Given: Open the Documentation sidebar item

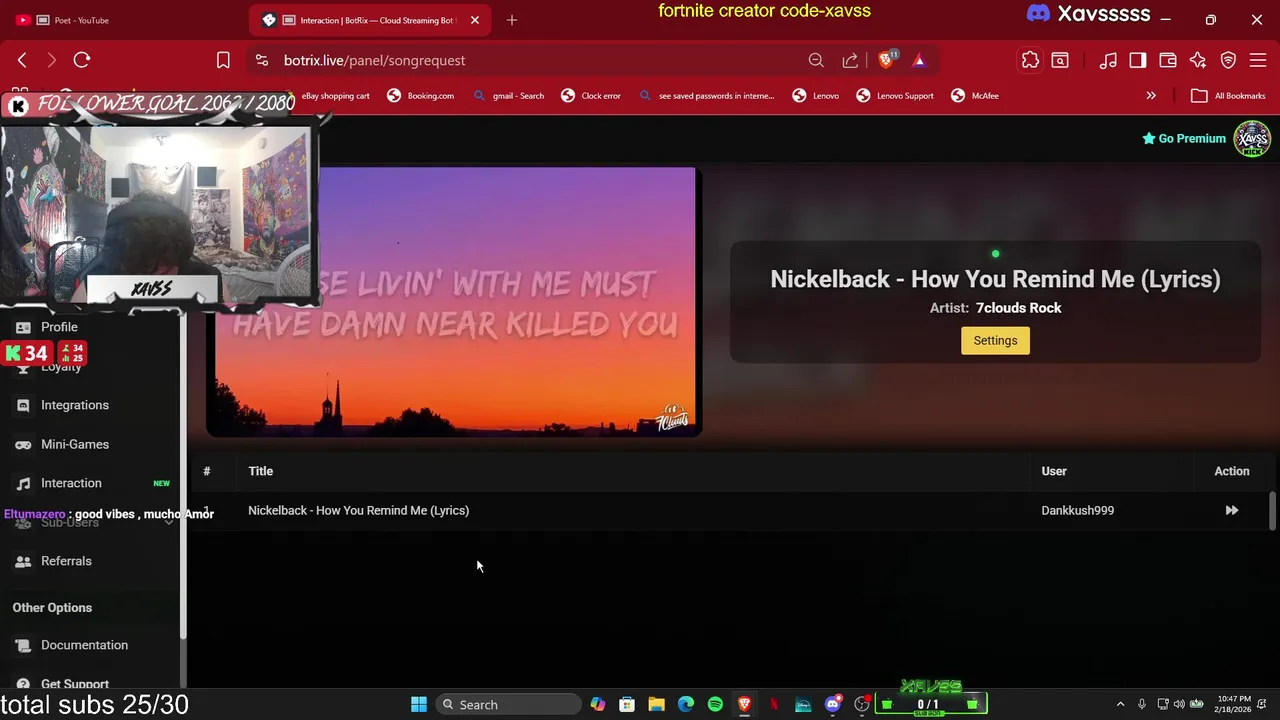Looking at the screenshot, I should click(84, 645).
